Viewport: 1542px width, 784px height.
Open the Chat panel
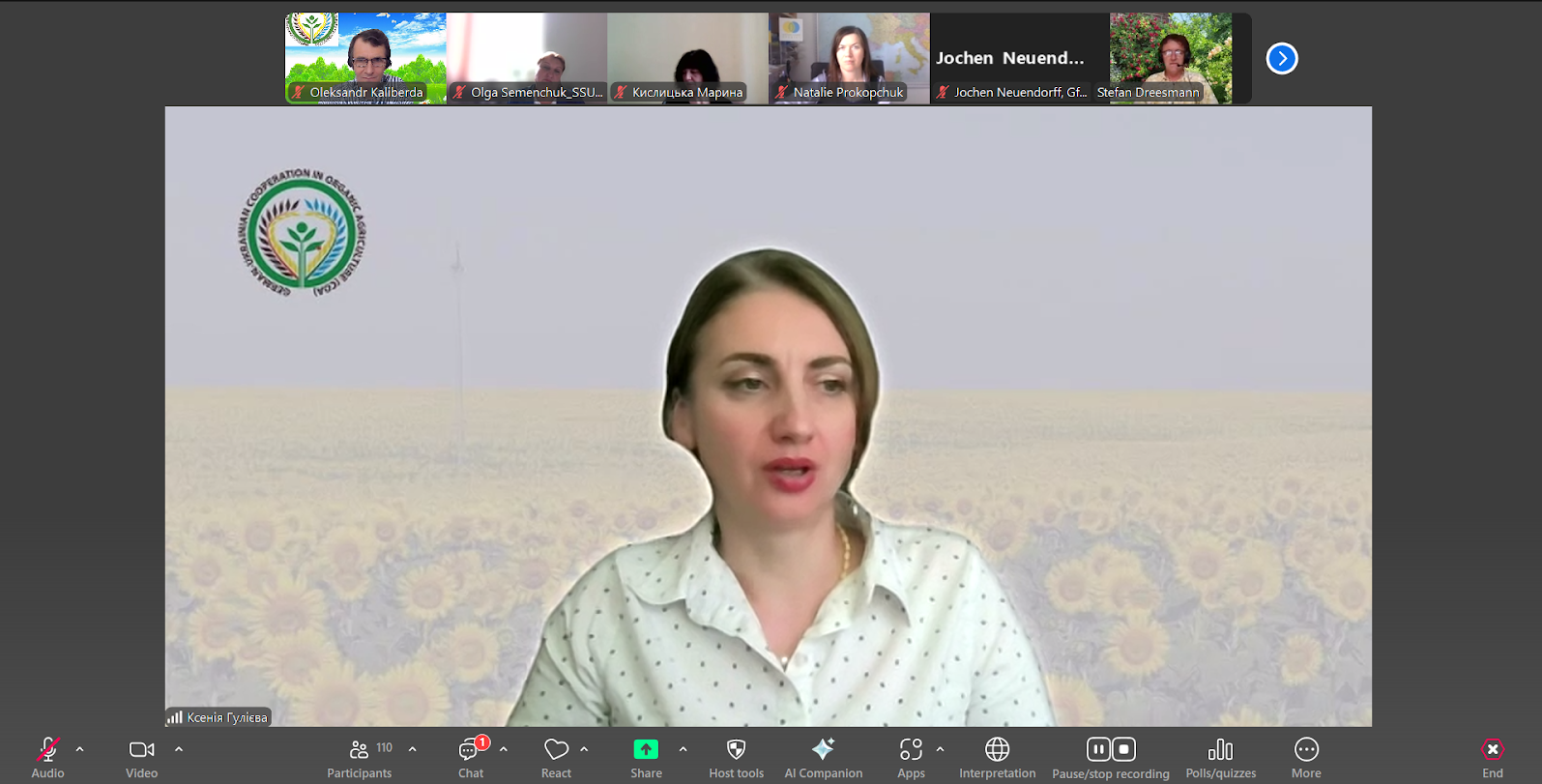coord(470,750)
